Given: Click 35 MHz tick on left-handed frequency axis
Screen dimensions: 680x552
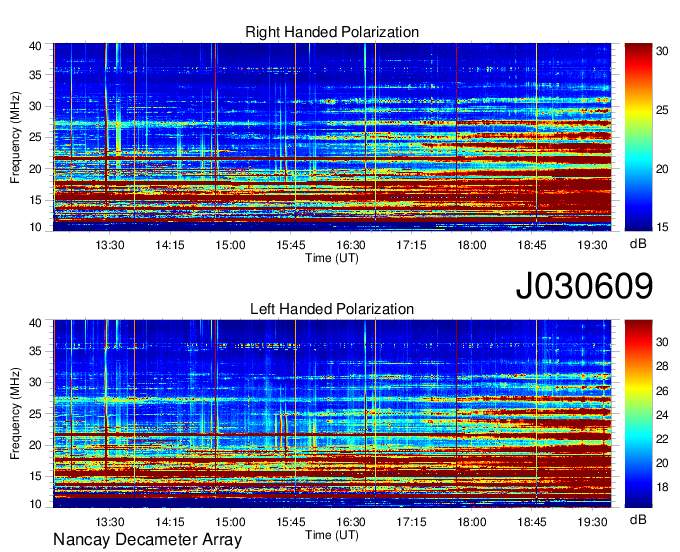Looking at the screenshot, I should 35,351.
